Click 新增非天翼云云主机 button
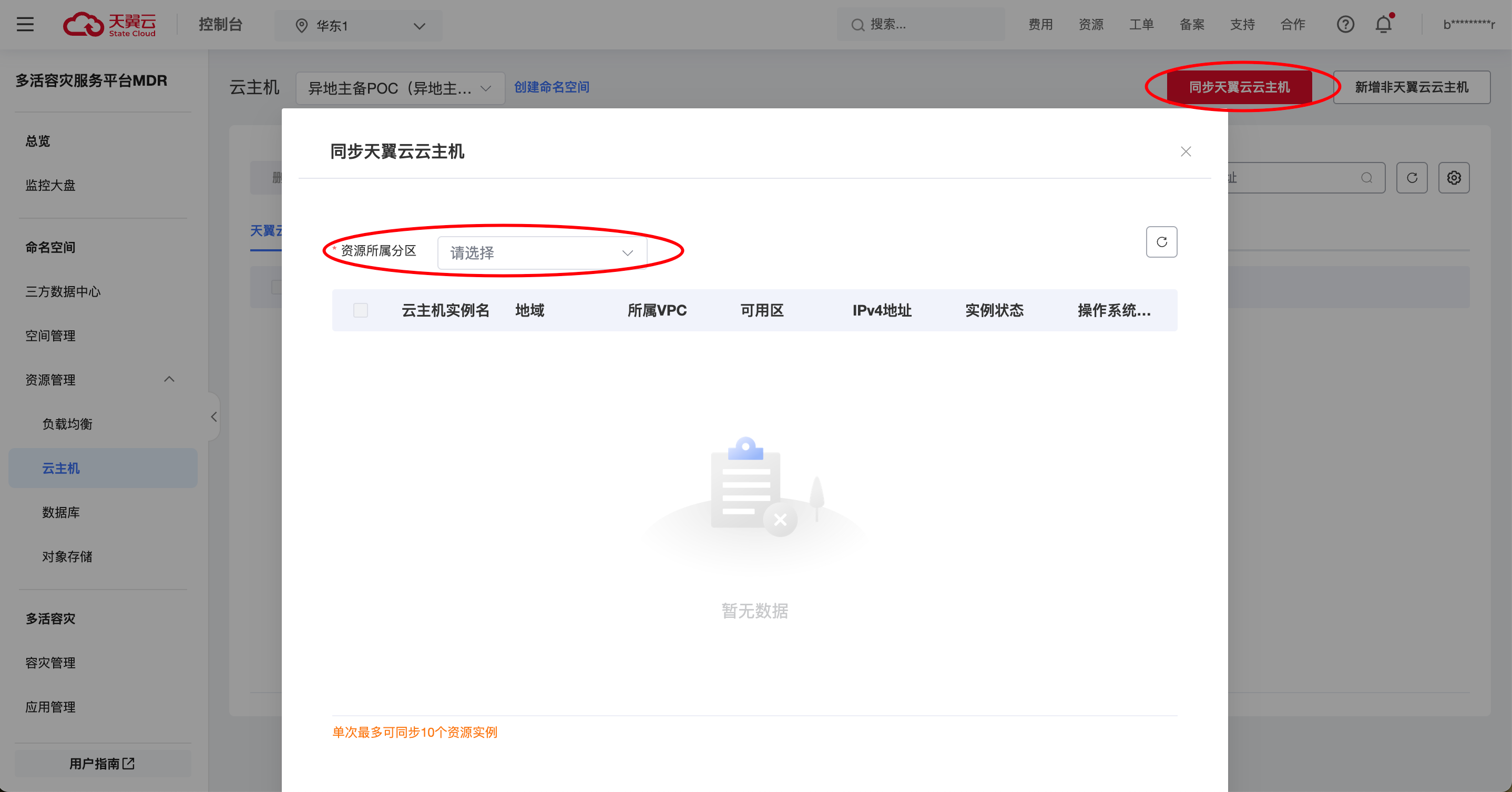 tap(1411, 87)
